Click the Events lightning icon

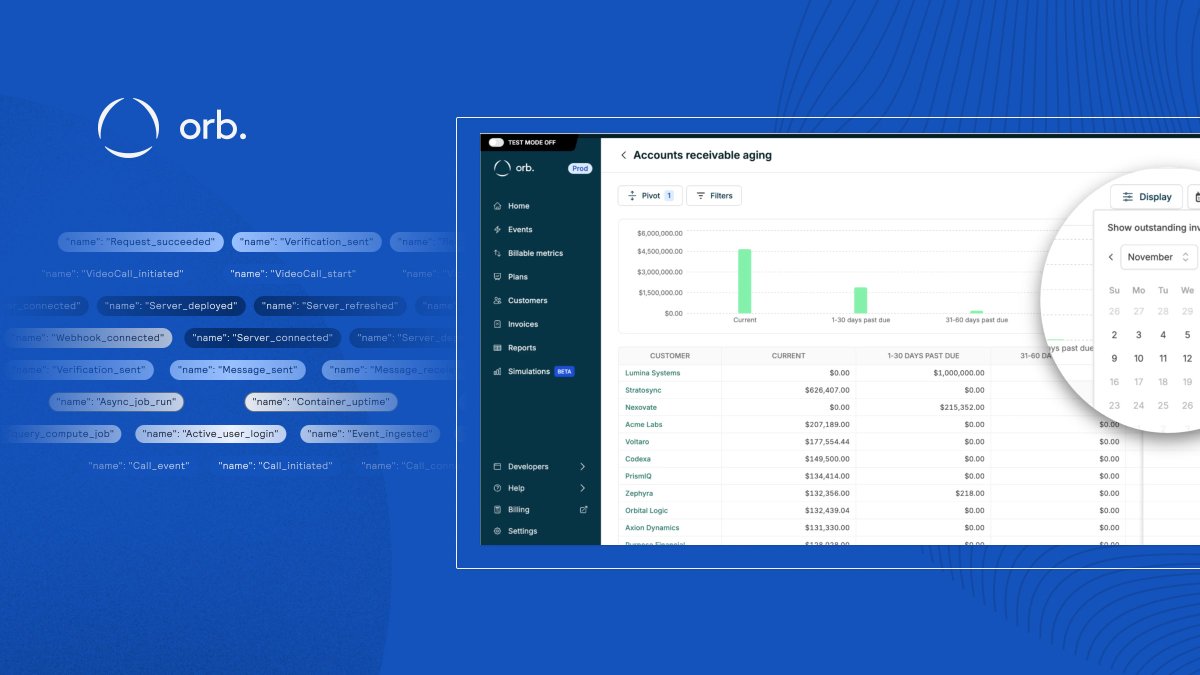[497, 230]
